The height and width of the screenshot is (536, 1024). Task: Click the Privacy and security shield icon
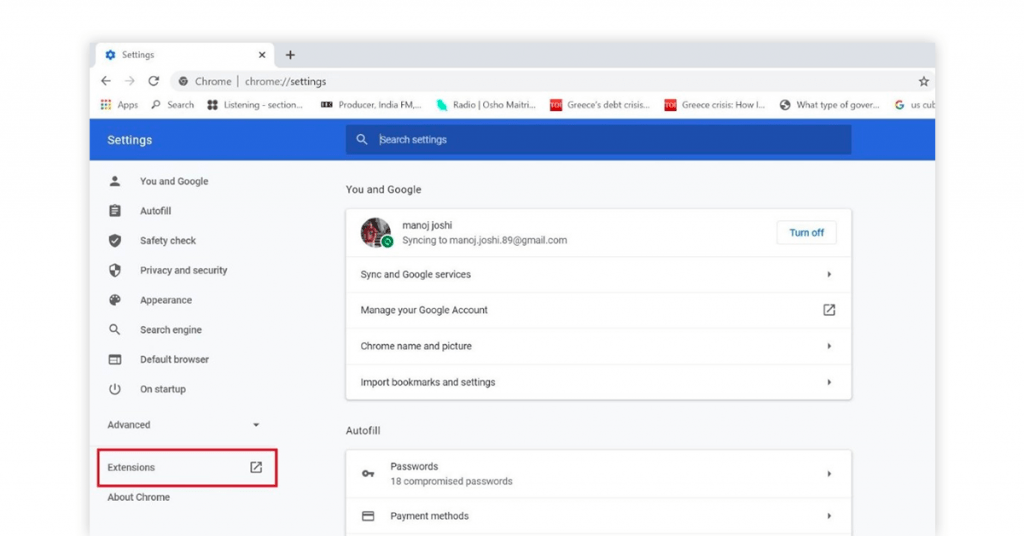click(115, 270)
